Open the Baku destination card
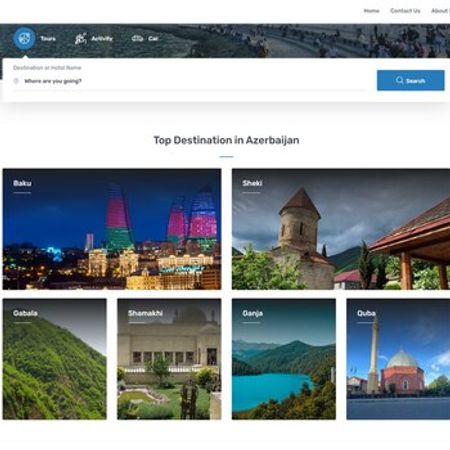The width and height of the screenshot is (450, 450). 112,229
